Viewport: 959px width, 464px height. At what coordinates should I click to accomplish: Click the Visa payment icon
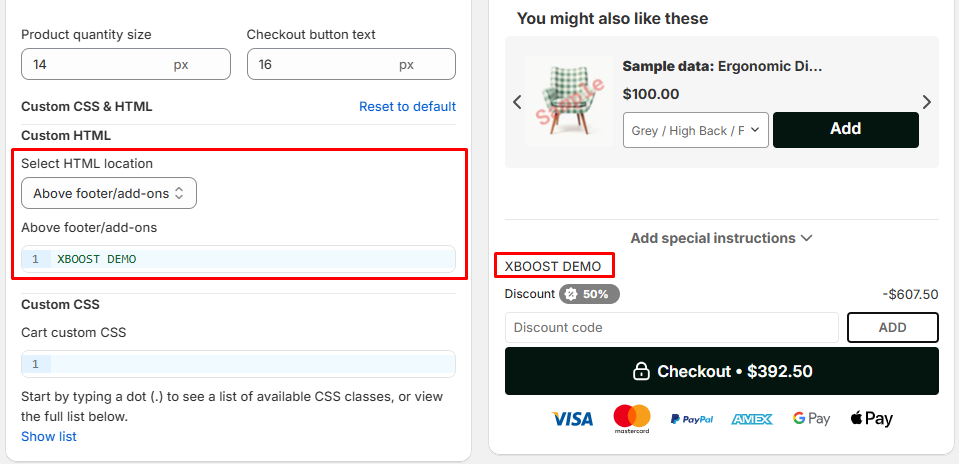point(572,419)
